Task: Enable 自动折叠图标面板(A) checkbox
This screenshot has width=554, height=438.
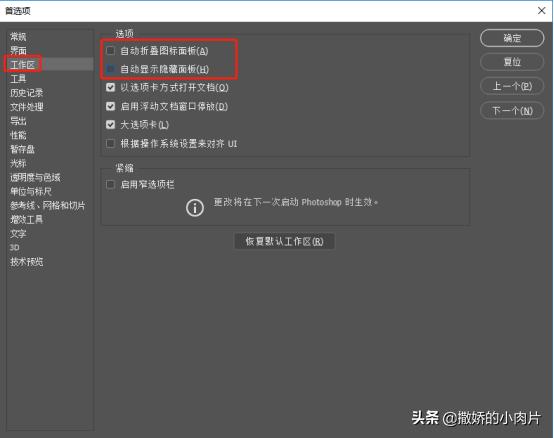Action: coord(111,51)
